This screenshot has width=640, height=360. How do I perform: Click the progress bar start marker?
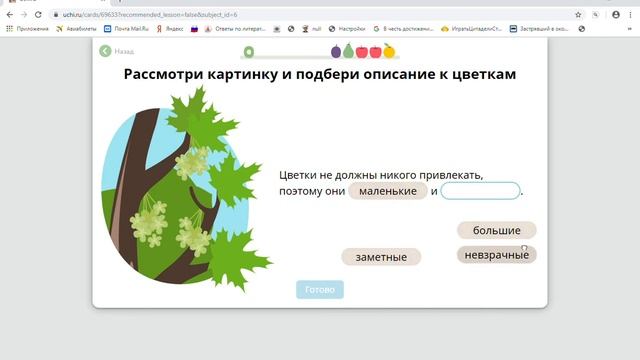pyautogui.click(x=249, y=52)
